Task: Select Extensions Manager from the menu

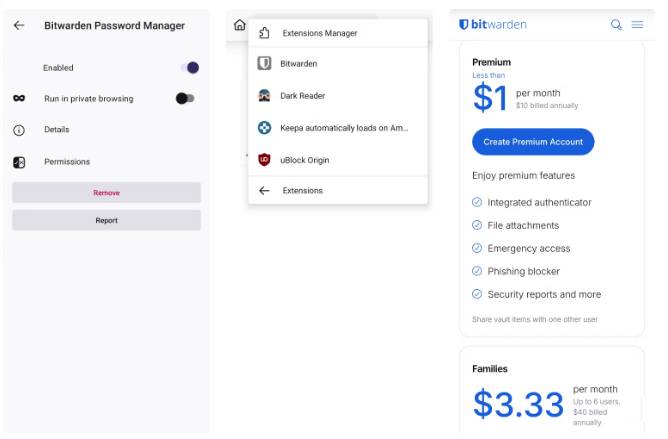Action: [x=319, y=33]
